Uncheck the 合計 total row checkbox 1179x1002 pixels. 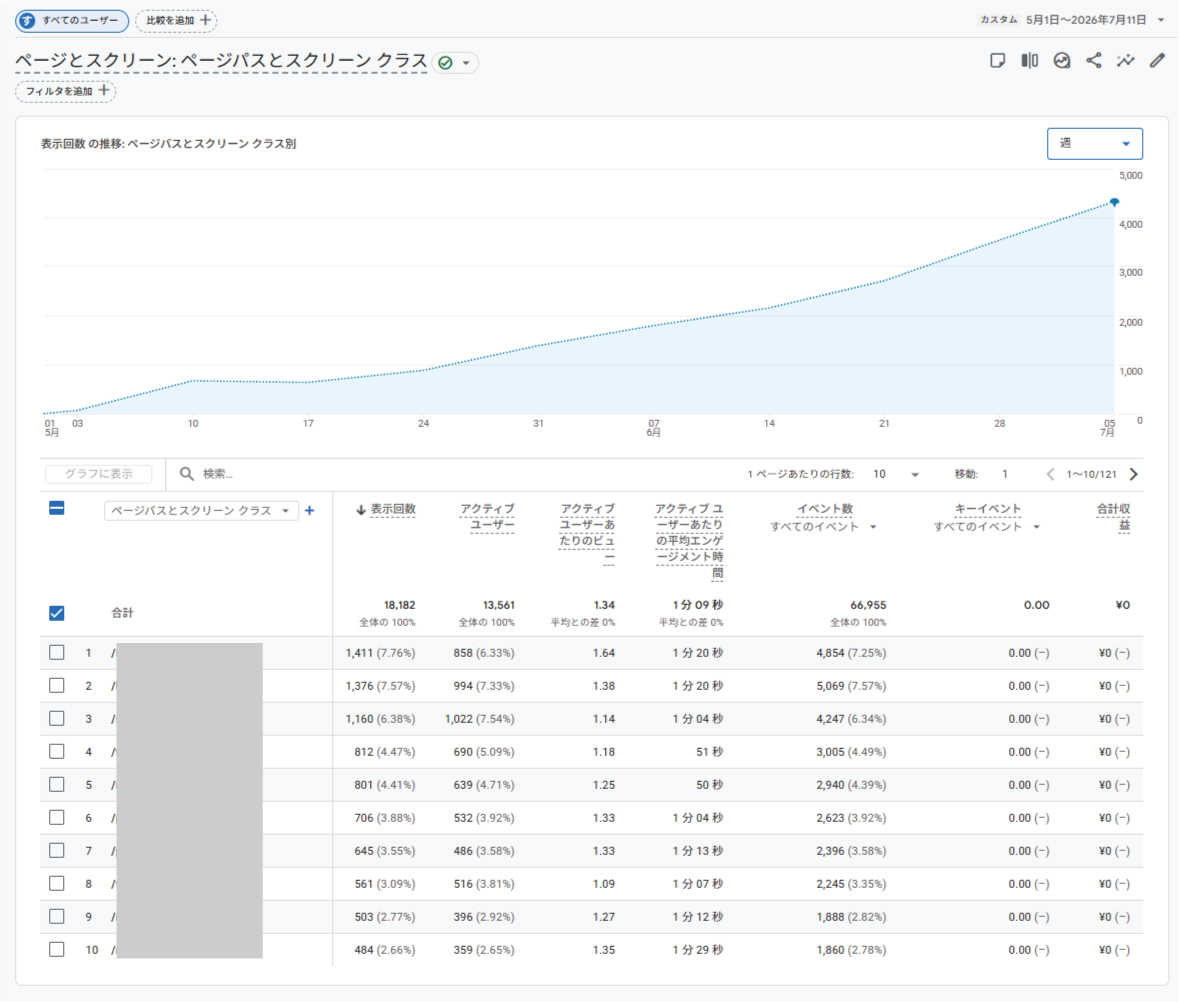point(56,613)
